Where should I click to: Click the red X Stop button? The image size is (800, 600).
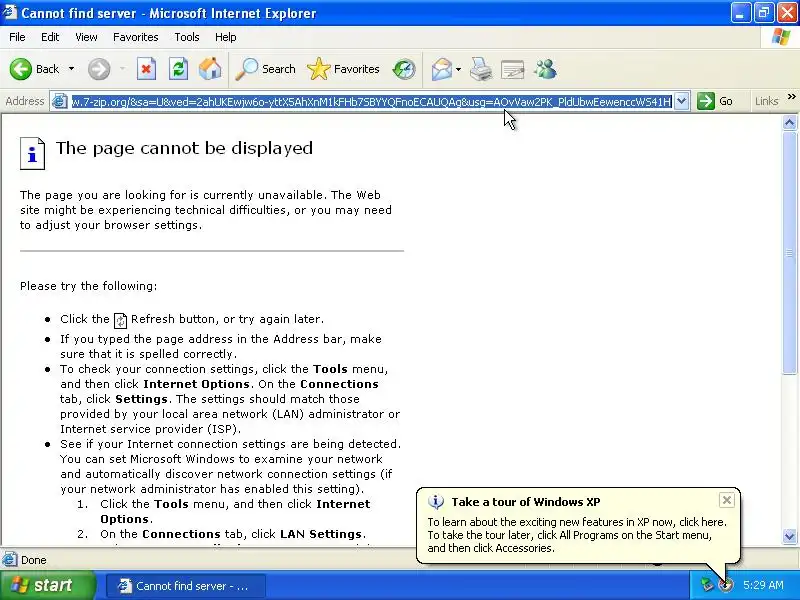click(146, 69)
